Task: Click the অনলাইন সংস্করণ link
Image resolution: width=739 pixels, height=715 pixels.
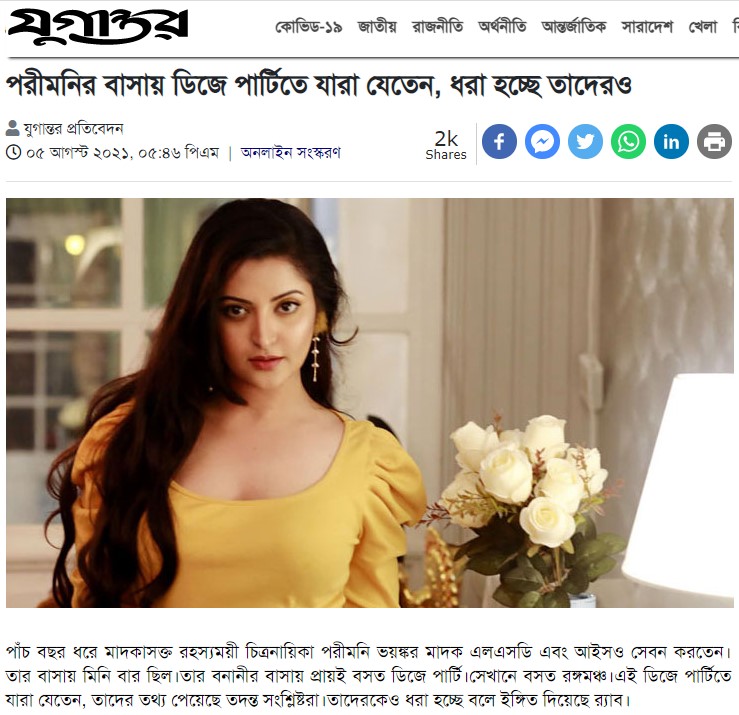Action: pos(290,153)
